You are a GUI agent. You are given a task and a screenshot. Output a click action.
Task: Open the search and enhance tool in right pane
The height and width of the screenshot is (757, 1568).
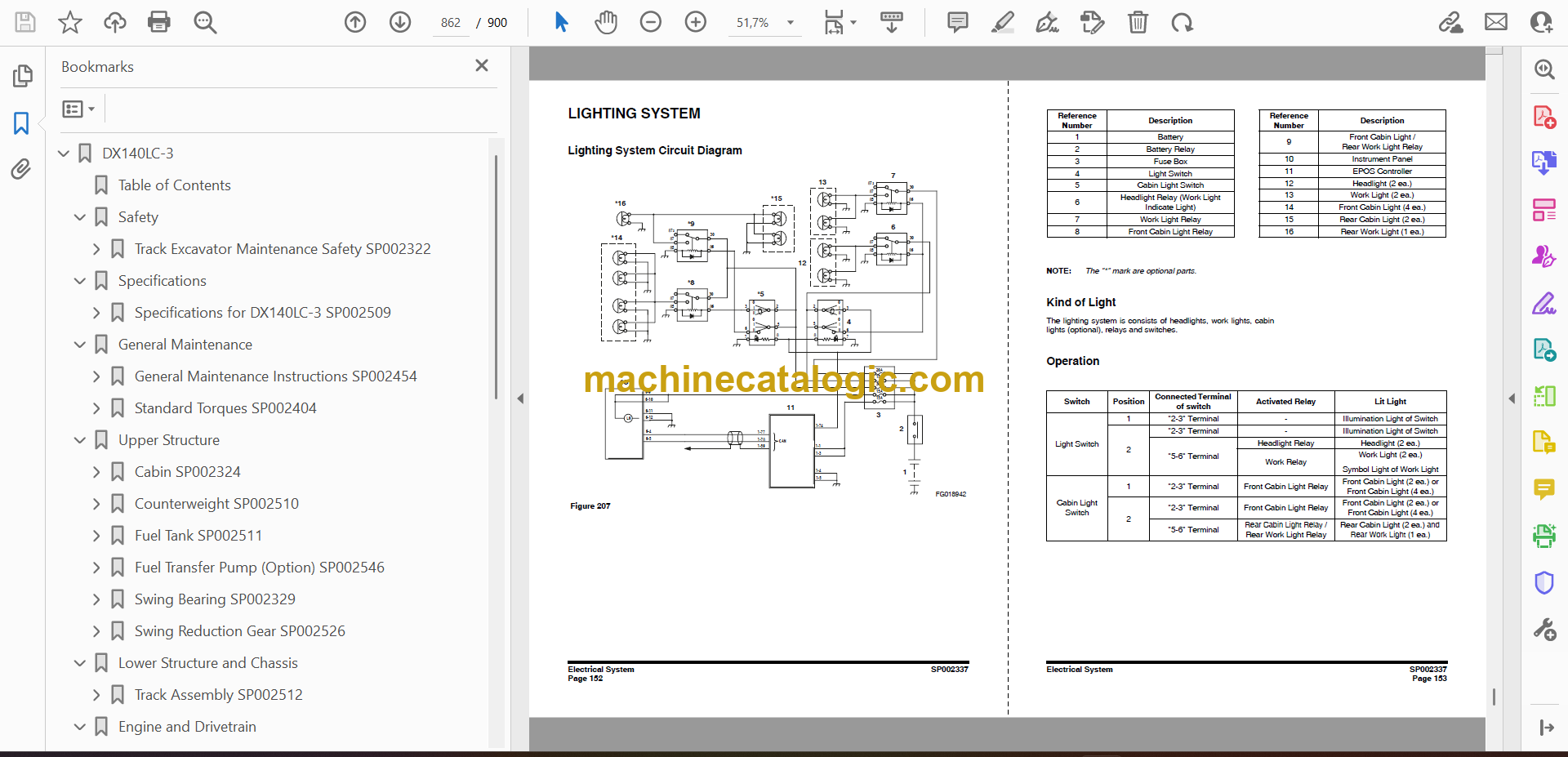(x=1544, y=69)
